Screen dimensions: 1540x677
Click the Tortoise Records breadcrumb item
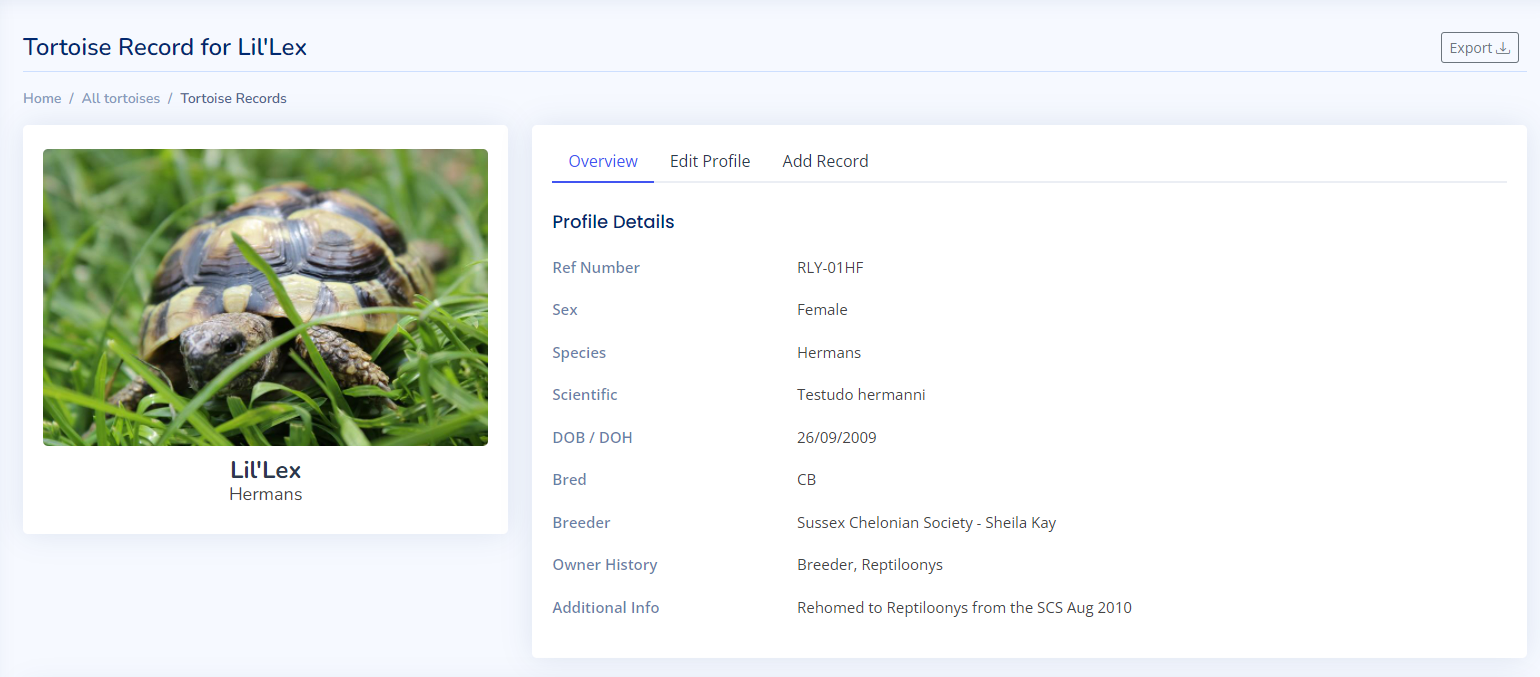coord(233,98)
